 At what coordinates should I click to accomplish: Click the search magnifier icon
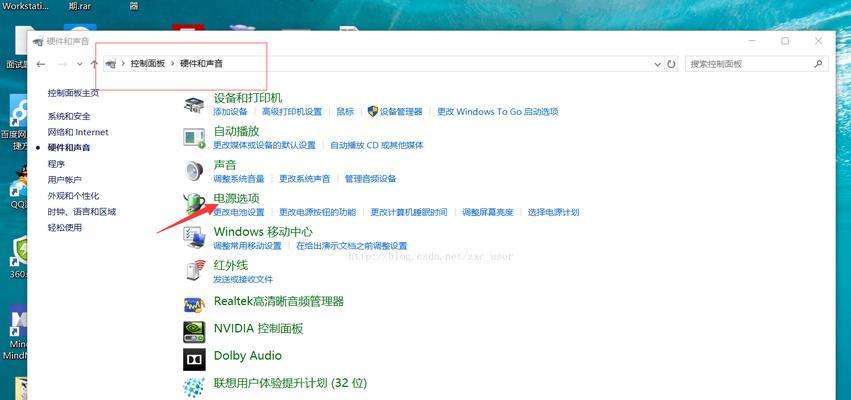[818, 64]
